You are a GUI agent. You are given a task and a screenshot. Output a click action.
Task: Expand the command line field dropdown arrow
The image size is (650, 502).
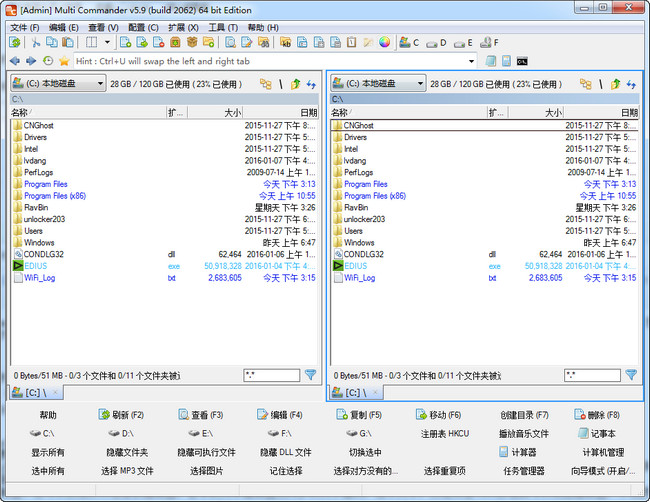[471, 61]
